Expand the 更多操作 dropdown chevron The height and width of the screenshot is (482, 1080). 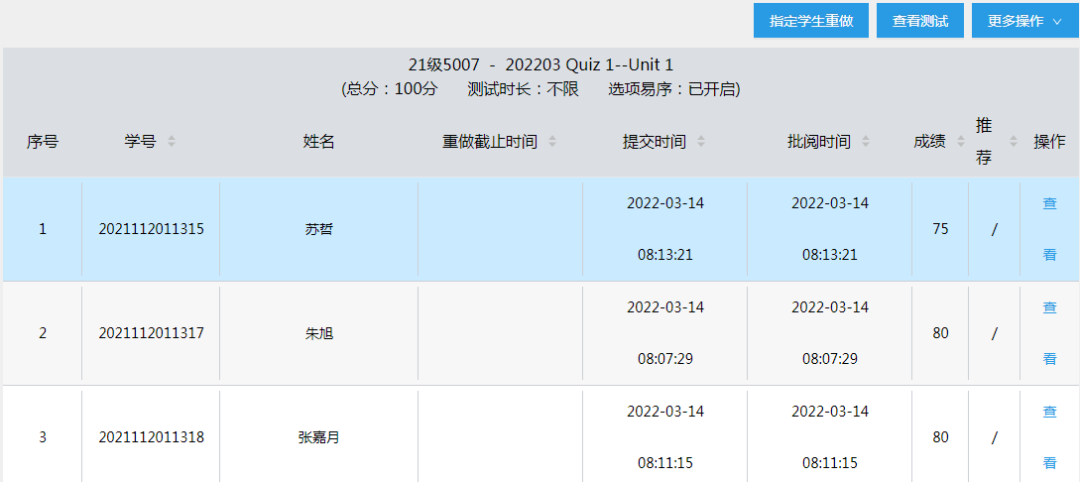click(1057, 21)
